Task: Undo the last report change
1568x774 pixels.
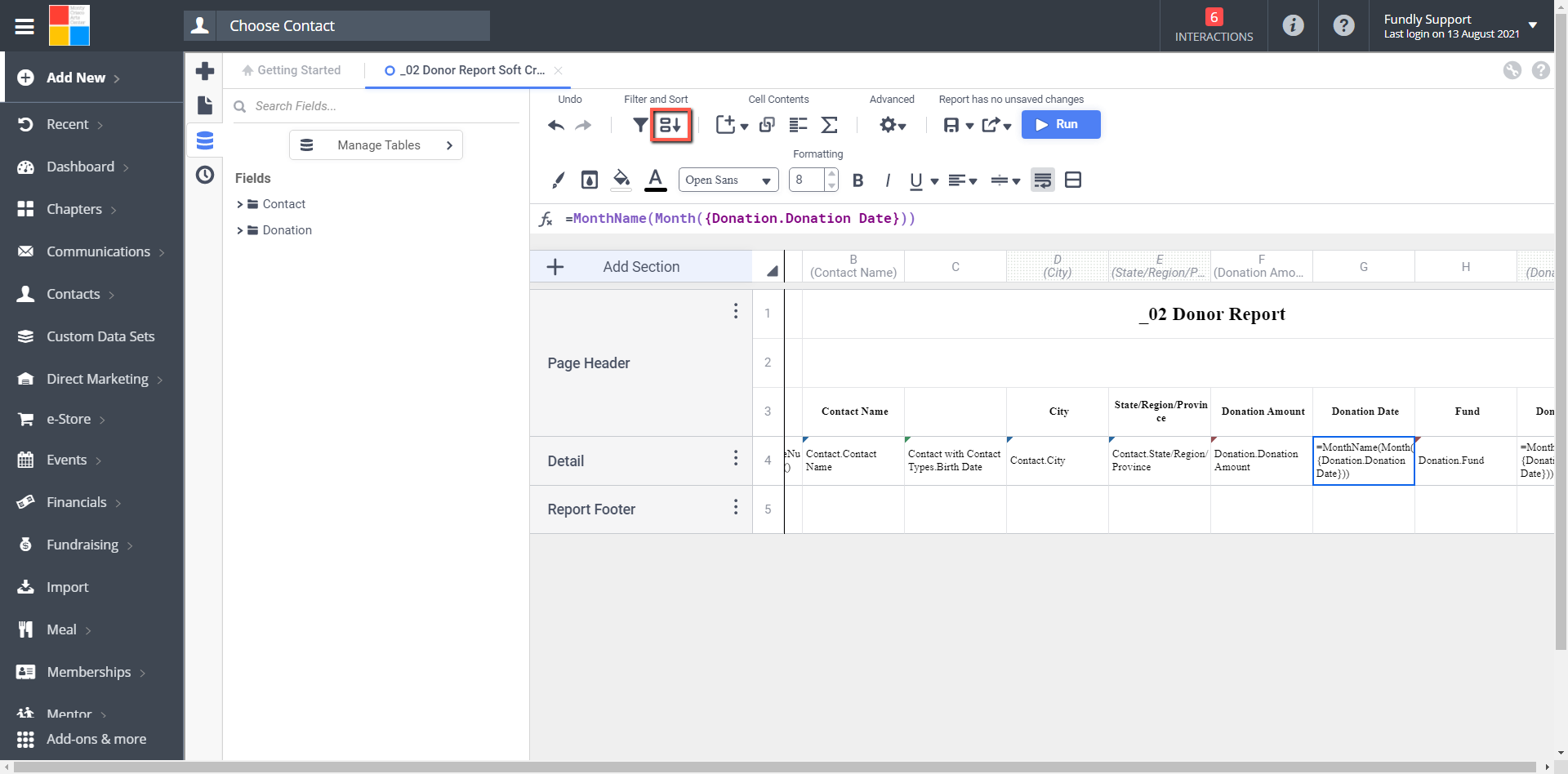Action: click(x=556, y=125)
